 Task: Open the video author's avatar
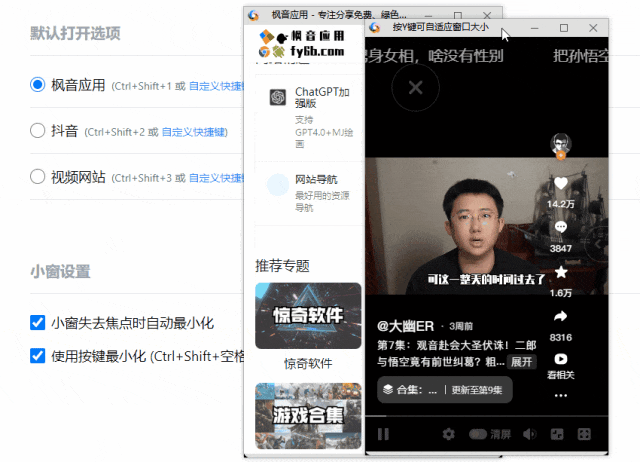pos(561,144)
